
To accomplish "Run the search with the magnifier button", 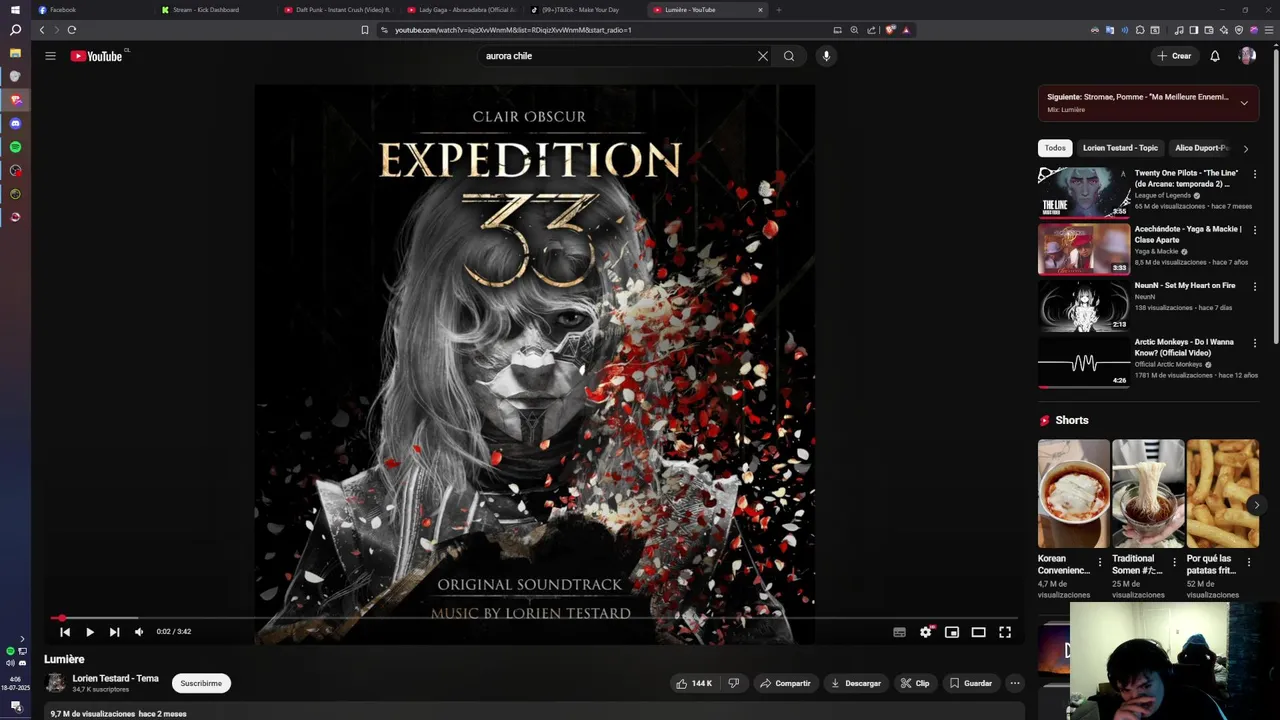I will pos(789,56).
